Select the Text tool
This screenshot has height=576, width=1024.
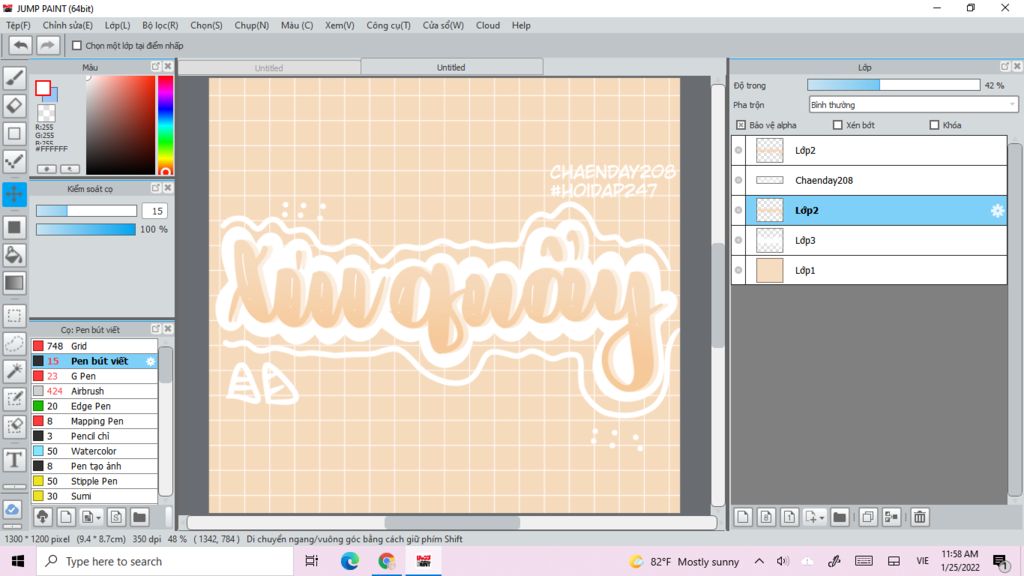[14, 460]
